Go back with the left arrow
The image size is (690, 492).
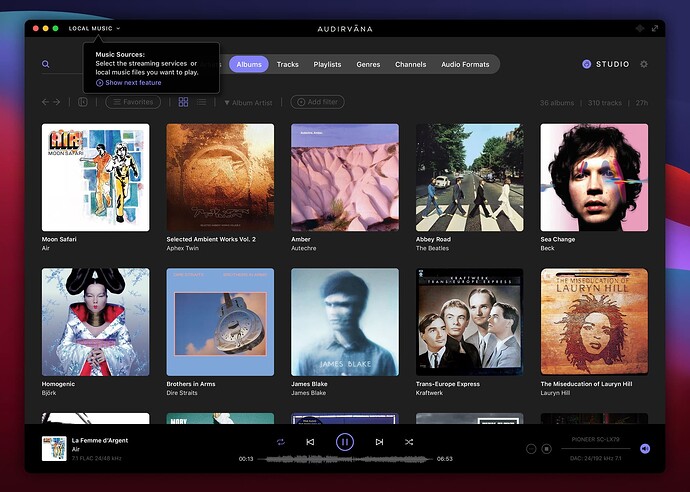pos(45,102)
